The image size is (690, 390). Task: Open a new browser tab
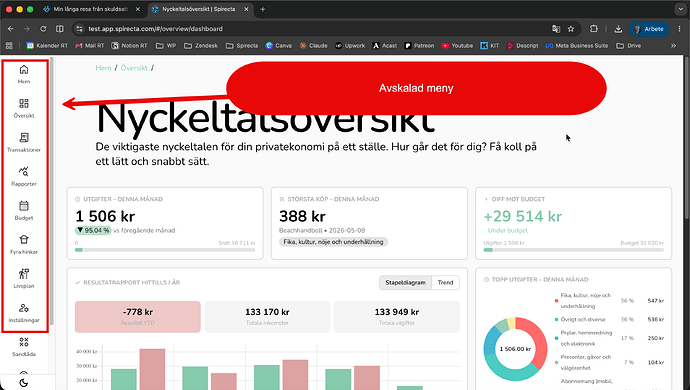click(x=263, y=9)
